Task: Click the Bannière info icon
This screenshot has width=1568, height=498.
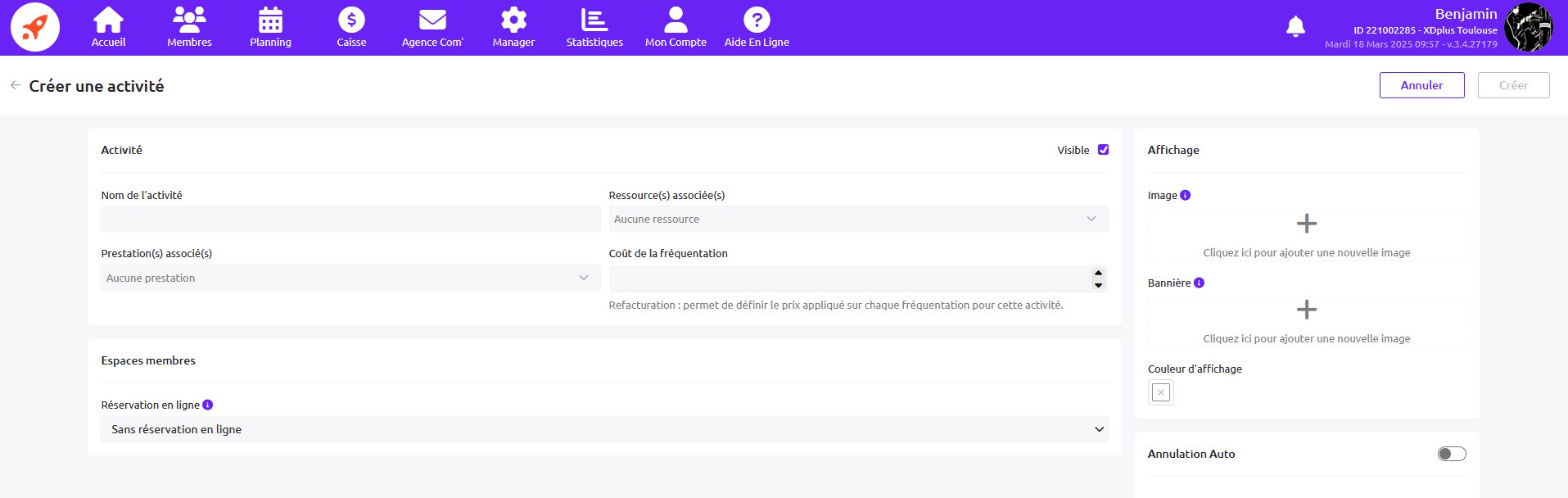Action: coord(1199,283)
